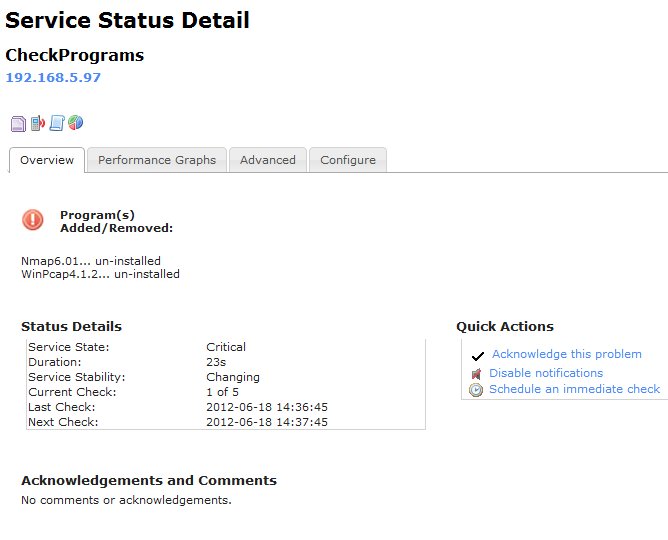This screenshot has height=540, width=668.
Task: Click the phone notifications icon
Action: pyautogui.click(x=38, y=124)
